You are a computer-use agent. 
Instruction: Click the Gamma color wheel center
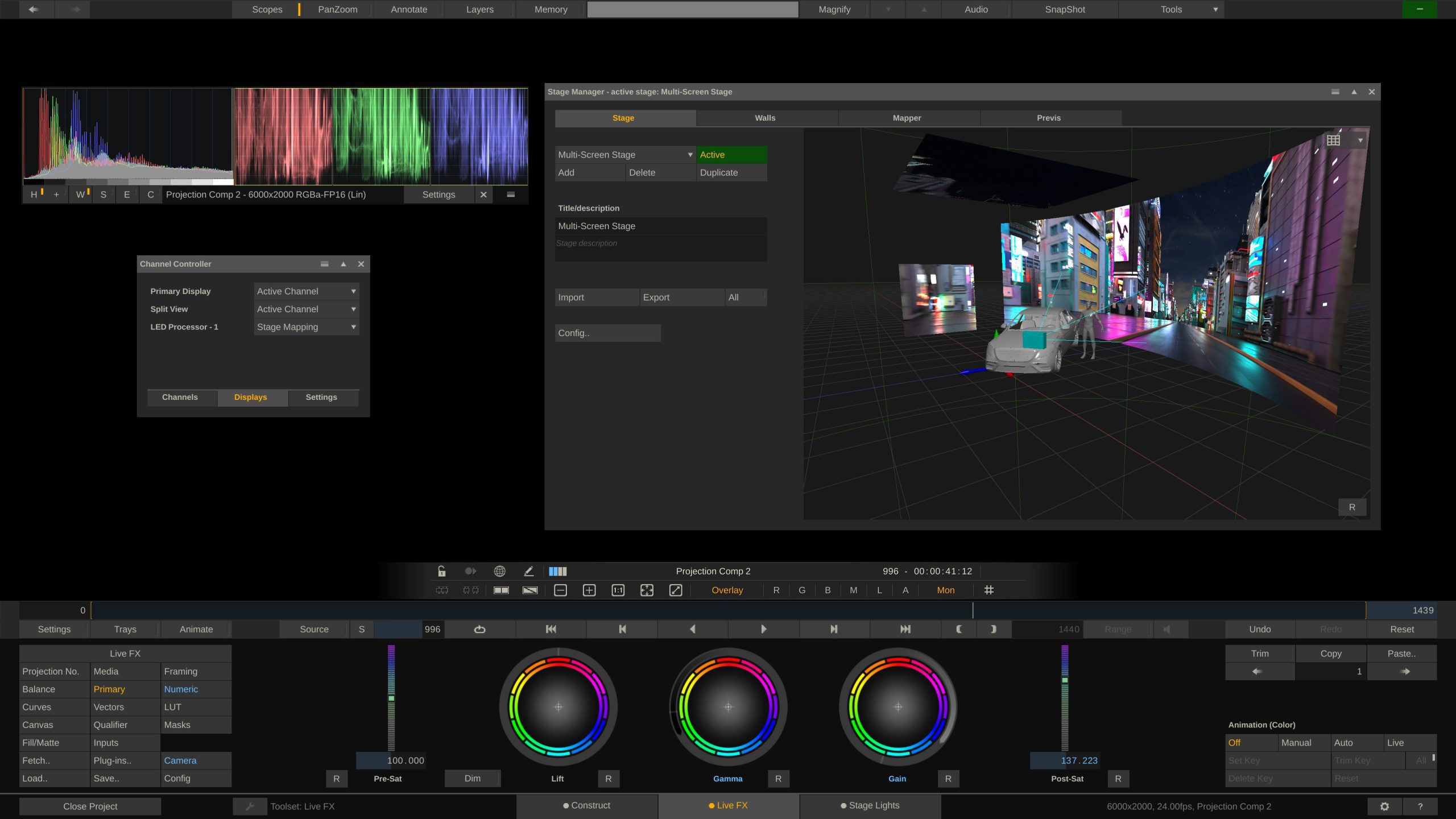[x=728, y=707]
